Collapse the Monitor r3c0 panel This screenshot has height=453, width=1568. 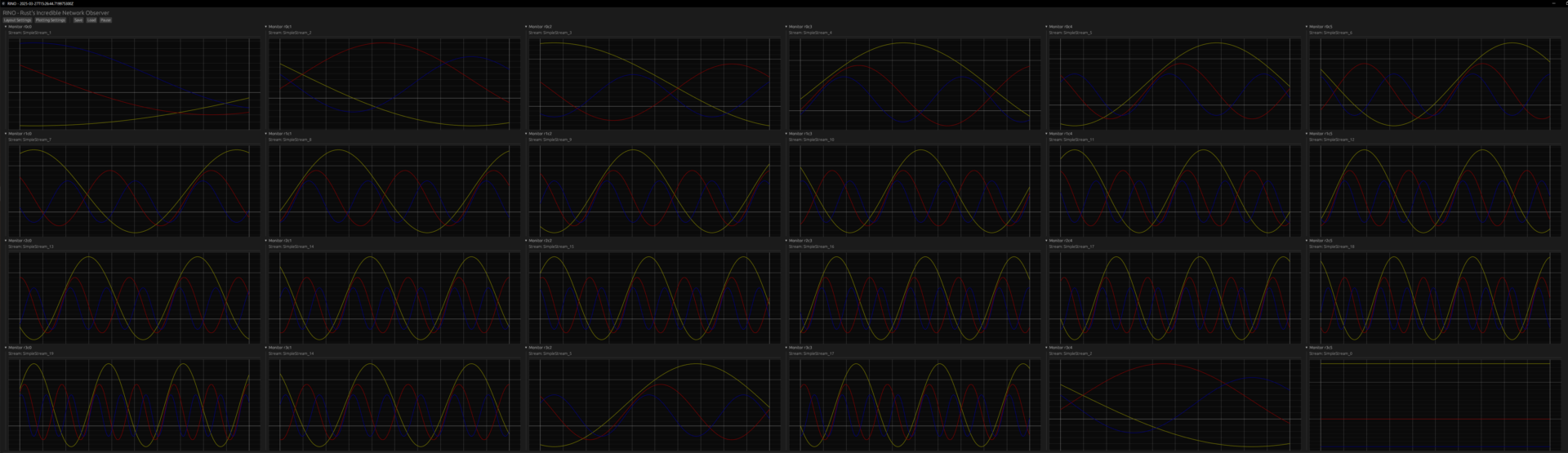point(6,348)
